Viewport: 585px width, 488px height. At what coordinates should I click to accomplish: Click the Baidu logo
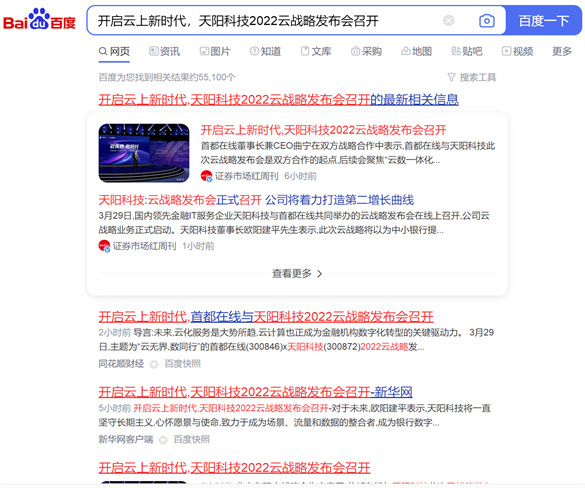(39, 19)
